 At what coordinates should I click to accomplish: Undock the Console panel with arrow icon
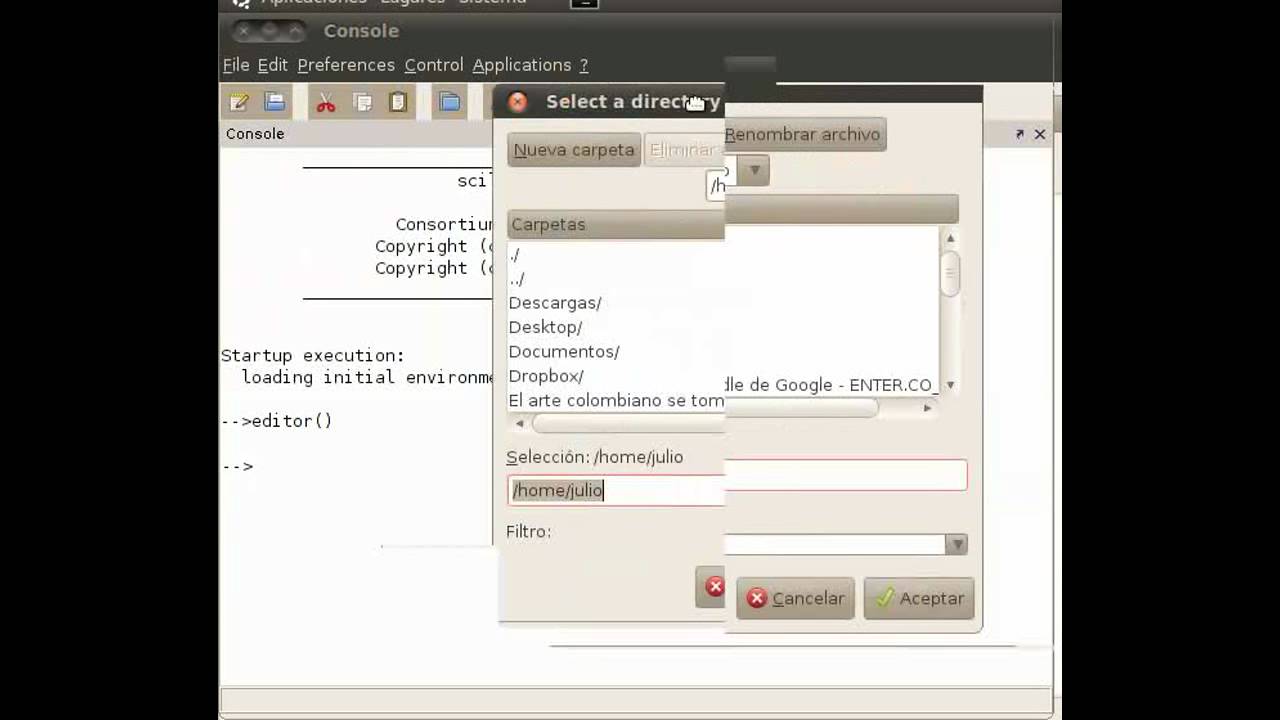(1020, 134)
